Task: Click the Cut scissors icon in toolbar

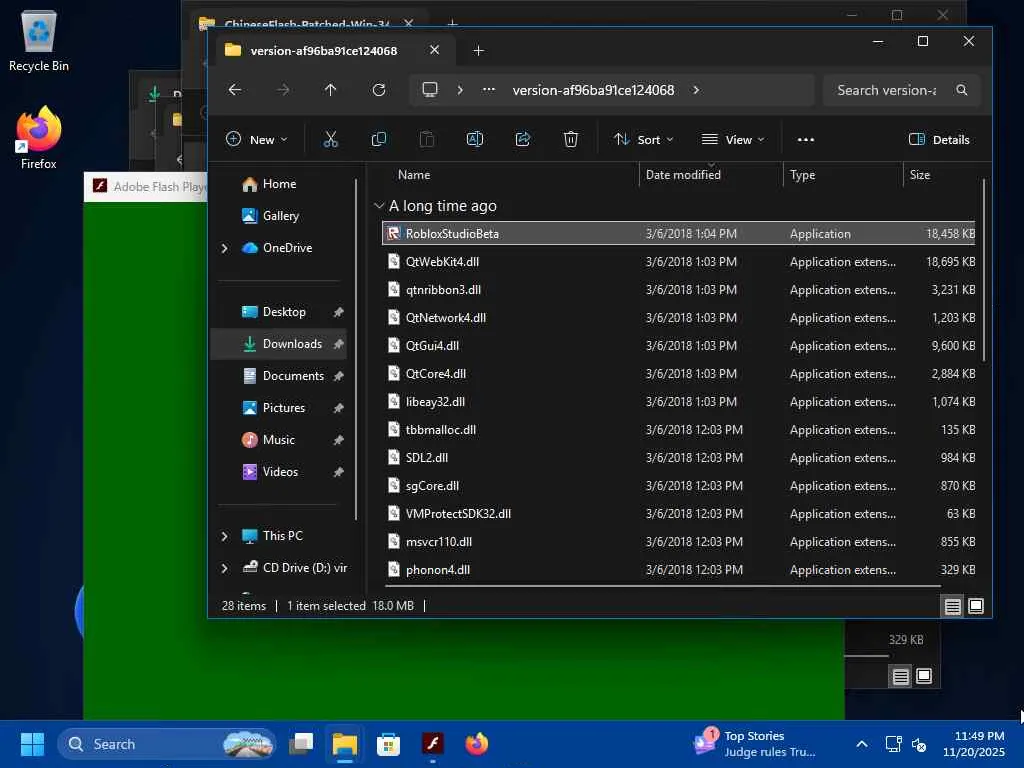Action: [330, 139]
